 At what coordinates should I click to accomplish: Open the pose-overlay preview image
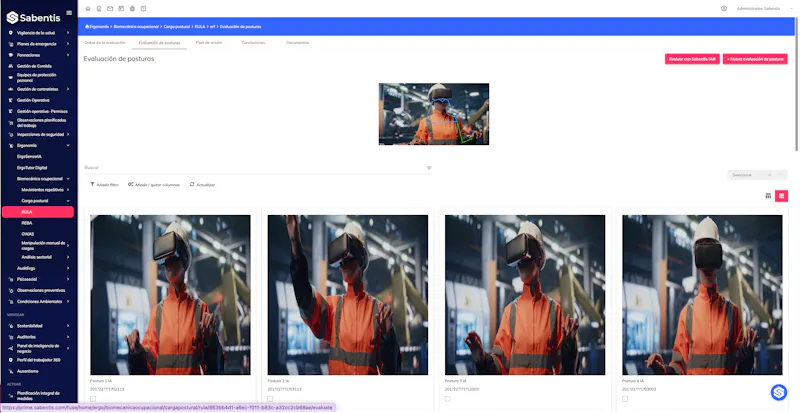[x=434, y=114]
